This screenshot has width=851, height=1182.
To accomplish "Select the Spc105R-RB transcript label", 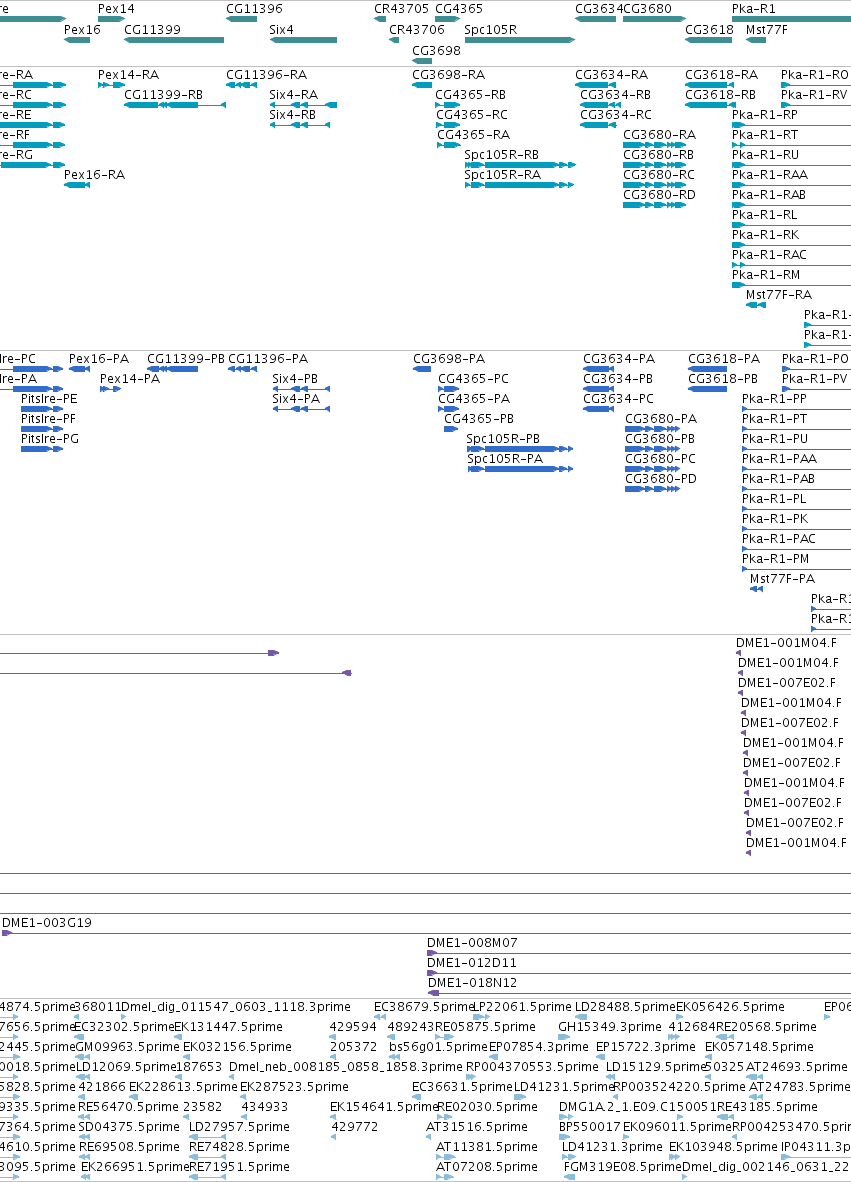I will pyautogui.click(x=501, y=155).
